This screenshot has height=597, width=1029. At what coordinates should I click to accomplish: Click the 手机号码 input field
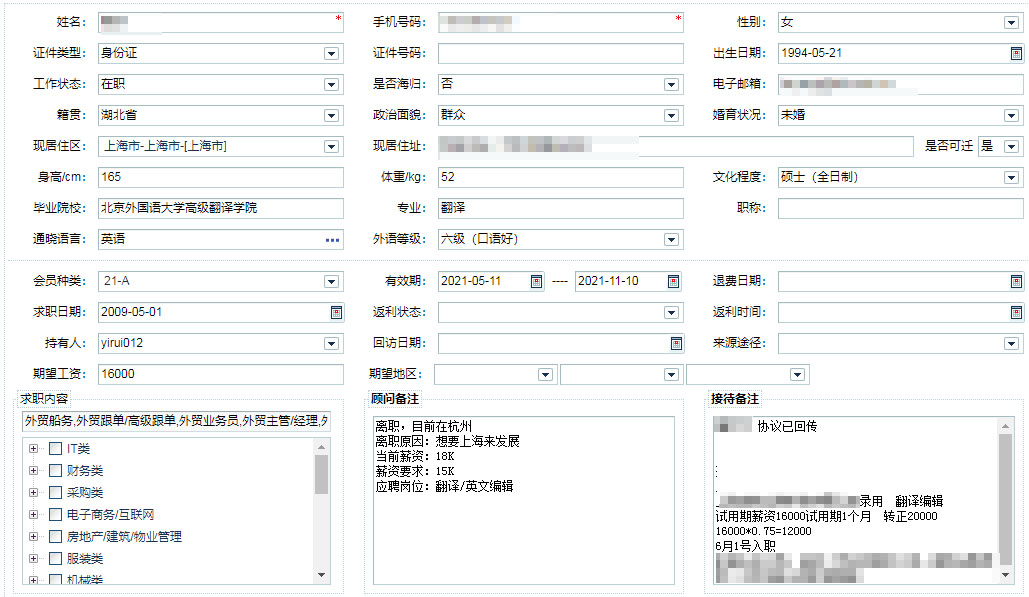(560, 23)
